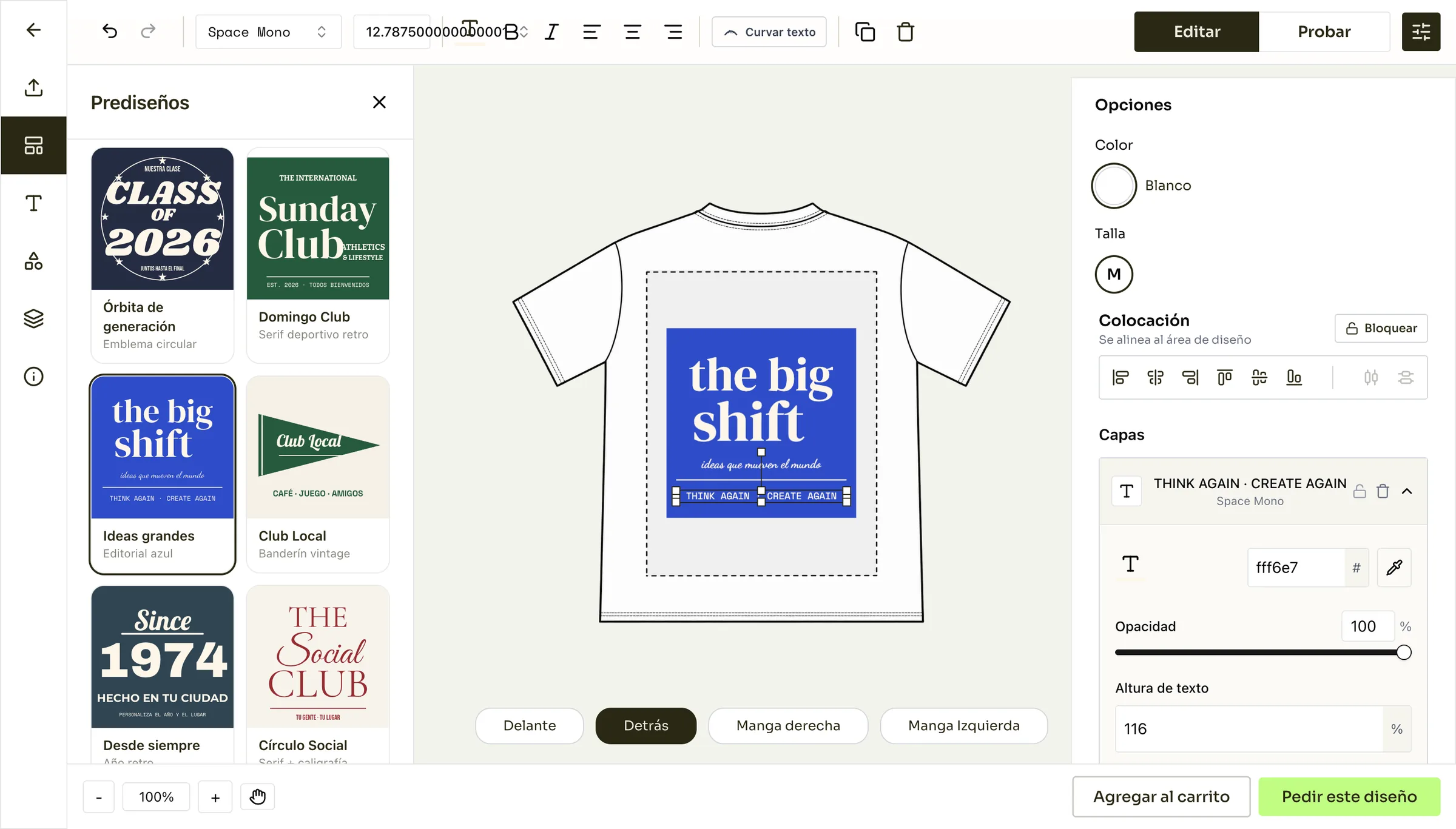Click the hex color input field
Image resolution: width=1456 pixels, height=829 pixels.
pyautogui.click(x=1296, y=568)
